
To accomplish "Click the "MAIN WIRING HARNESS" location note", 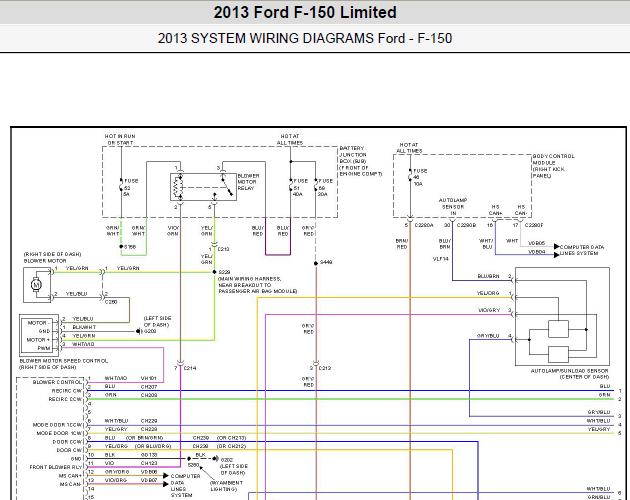I will click(258, 285).
